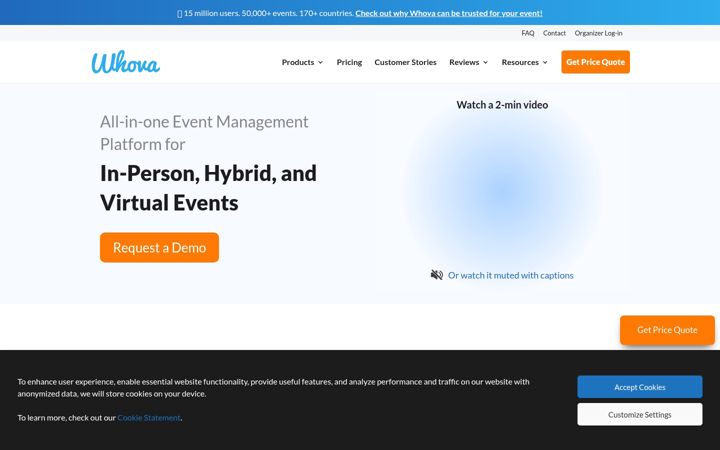Accept Cookies in the banner
Viewport: 720px width, 450px height.
click(x=640, y=387)
